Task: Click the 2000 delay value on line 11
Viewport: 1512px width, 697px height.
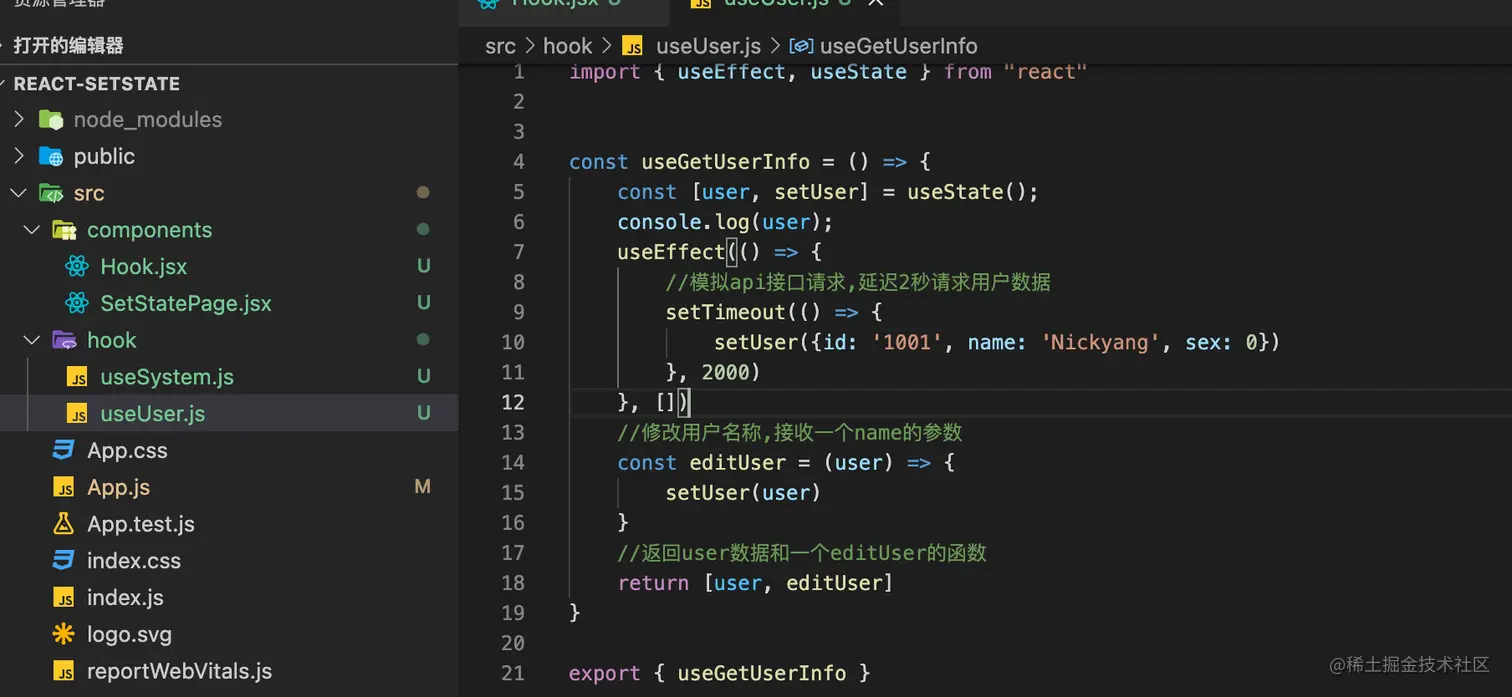Action: click(725, 372)
